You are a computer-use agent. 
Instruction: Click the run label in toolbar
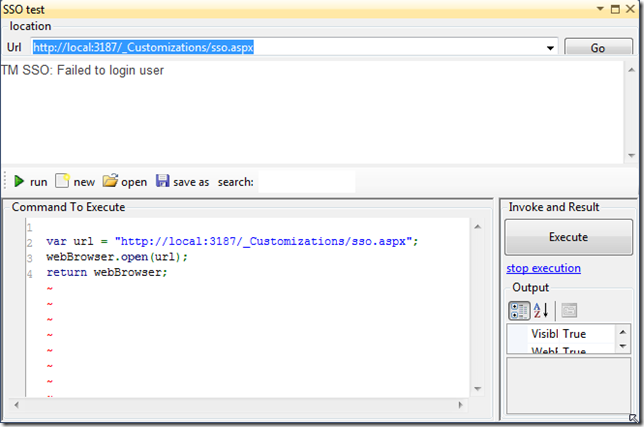pos(39,182)
